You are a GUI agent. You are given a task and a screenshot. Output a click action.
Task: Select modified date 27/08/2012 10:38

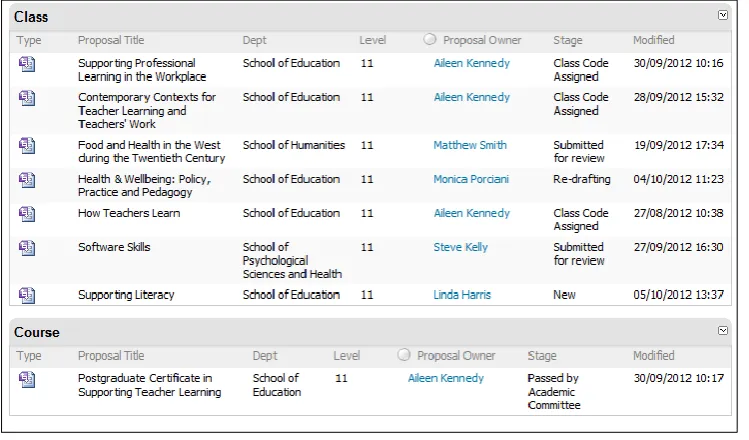point(678,214)
